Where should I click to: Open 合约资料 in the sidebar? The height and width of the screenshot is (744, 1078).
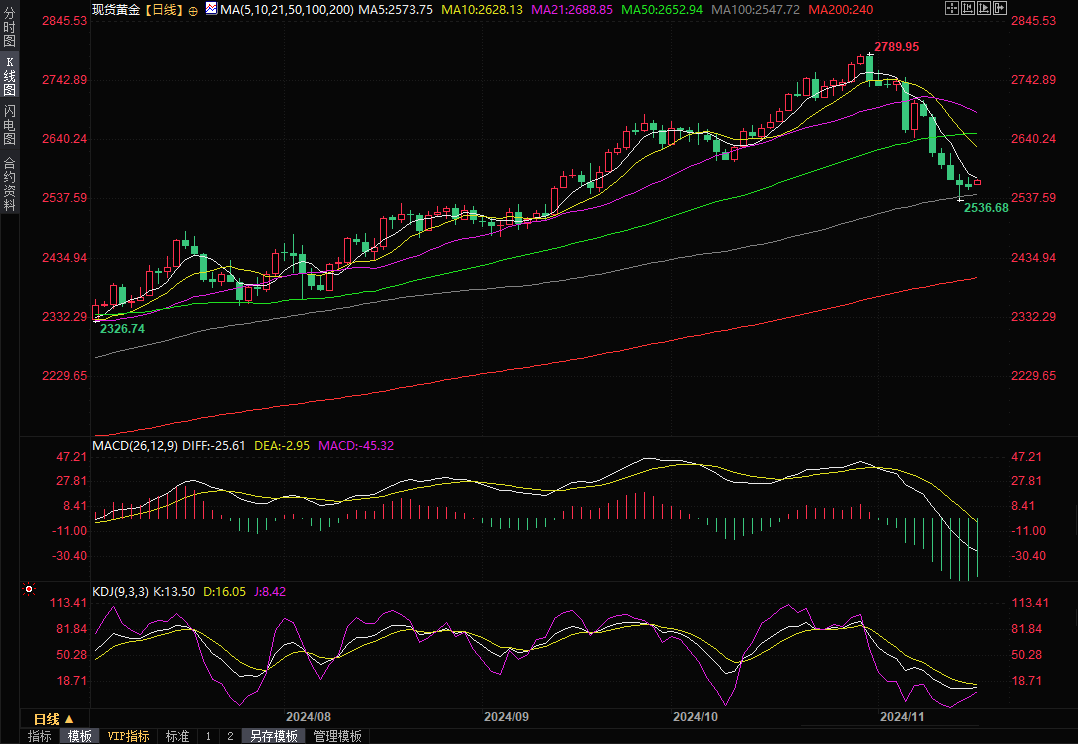click(9, 184)
